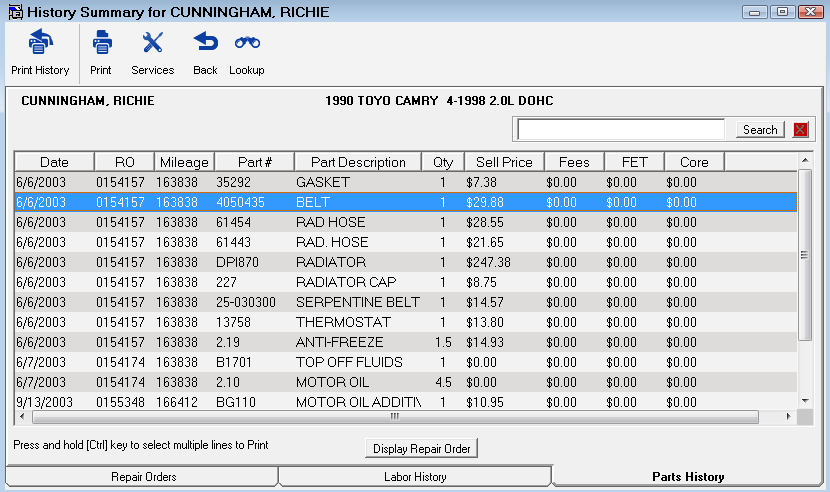Click sell price $10.95 cell

[x=485, y=402]
